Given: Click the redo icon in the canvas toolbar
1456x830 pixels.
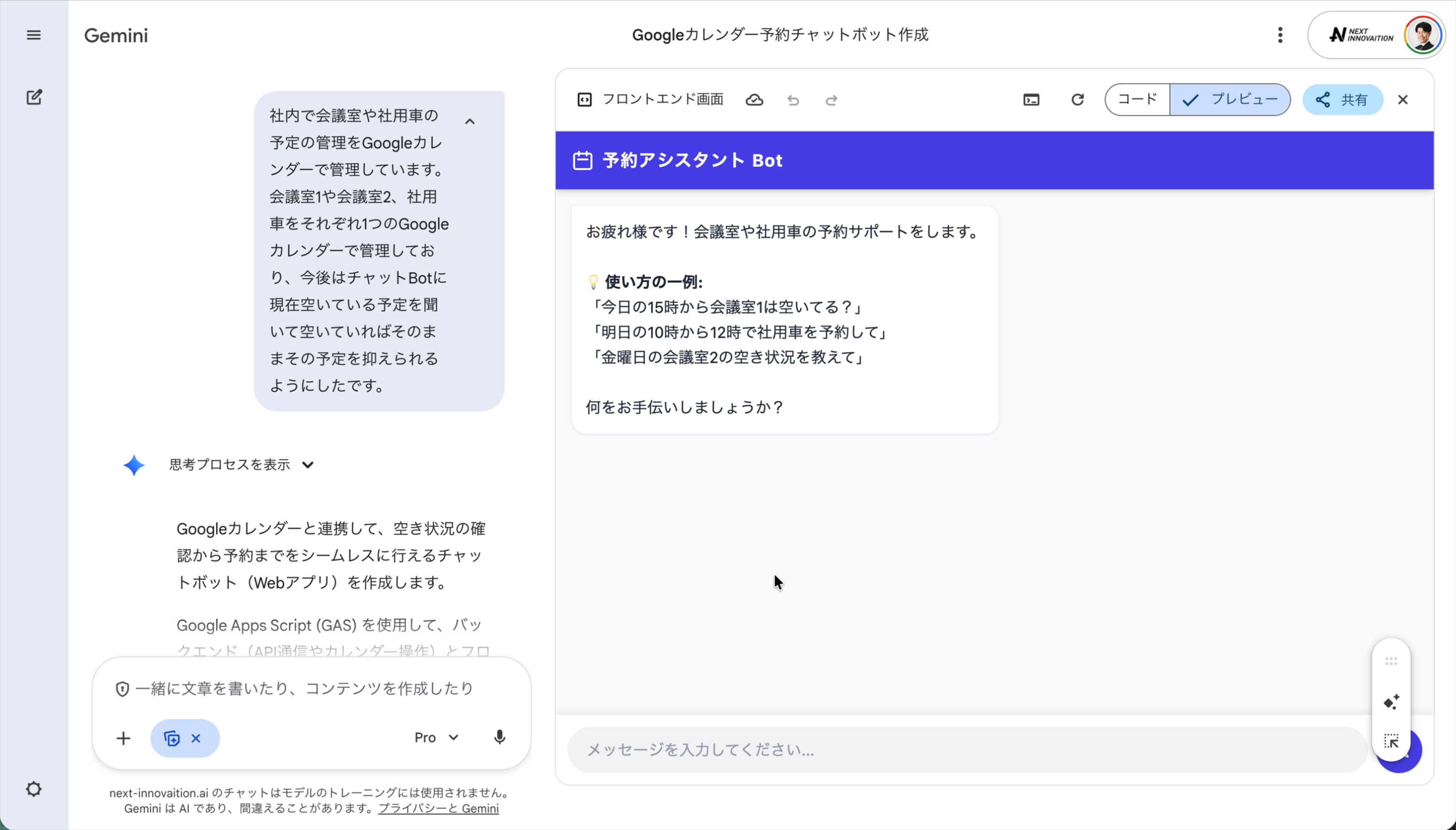Looking at the screenshot, I should 831,100.
